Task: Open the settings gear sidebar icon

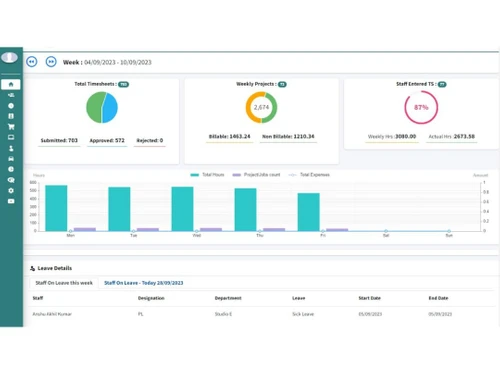Action: pos(11,191)
